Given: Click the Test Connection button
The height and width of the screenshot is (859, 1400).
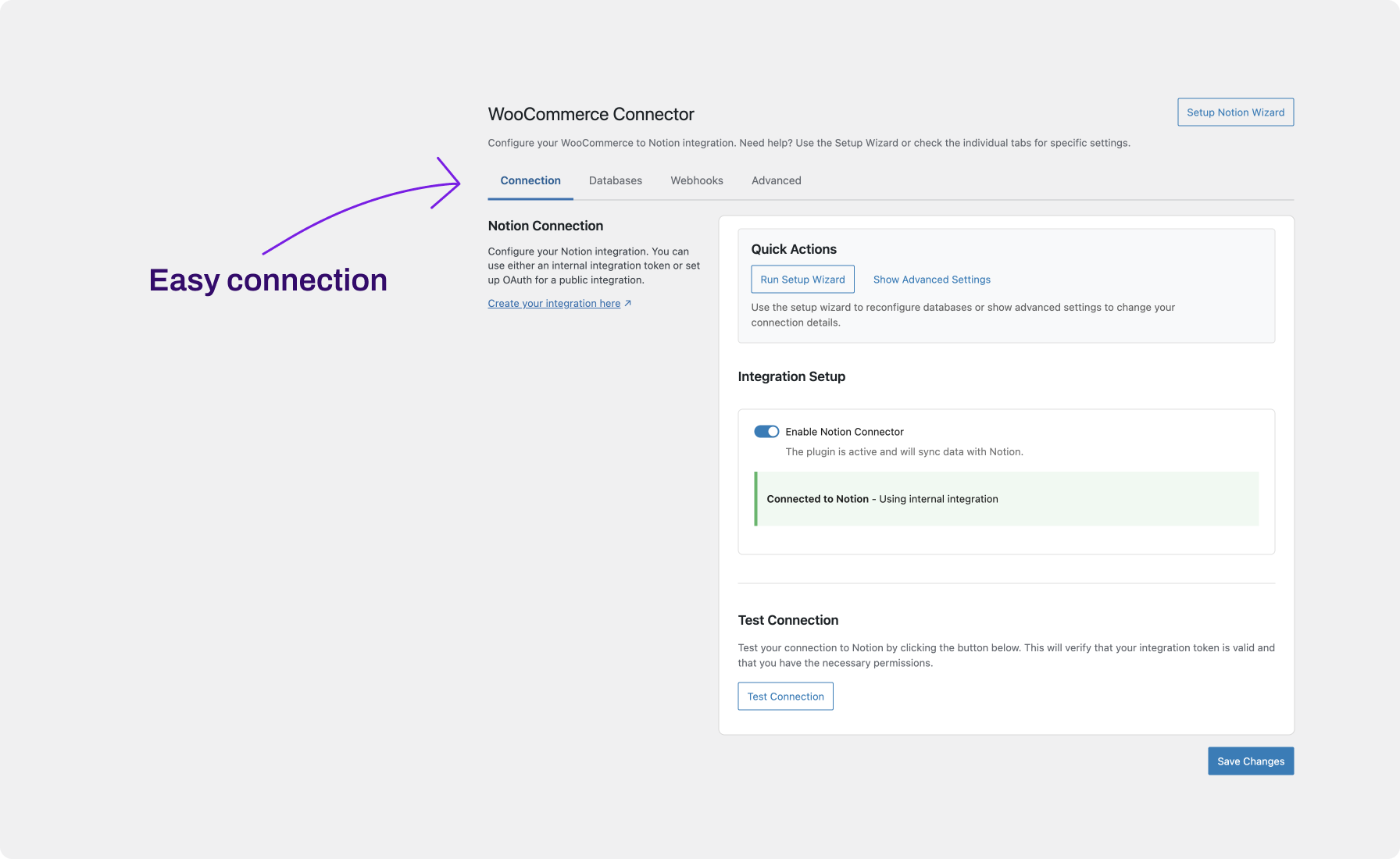Looking at the screenshot, I should click(x=785, y=696).
